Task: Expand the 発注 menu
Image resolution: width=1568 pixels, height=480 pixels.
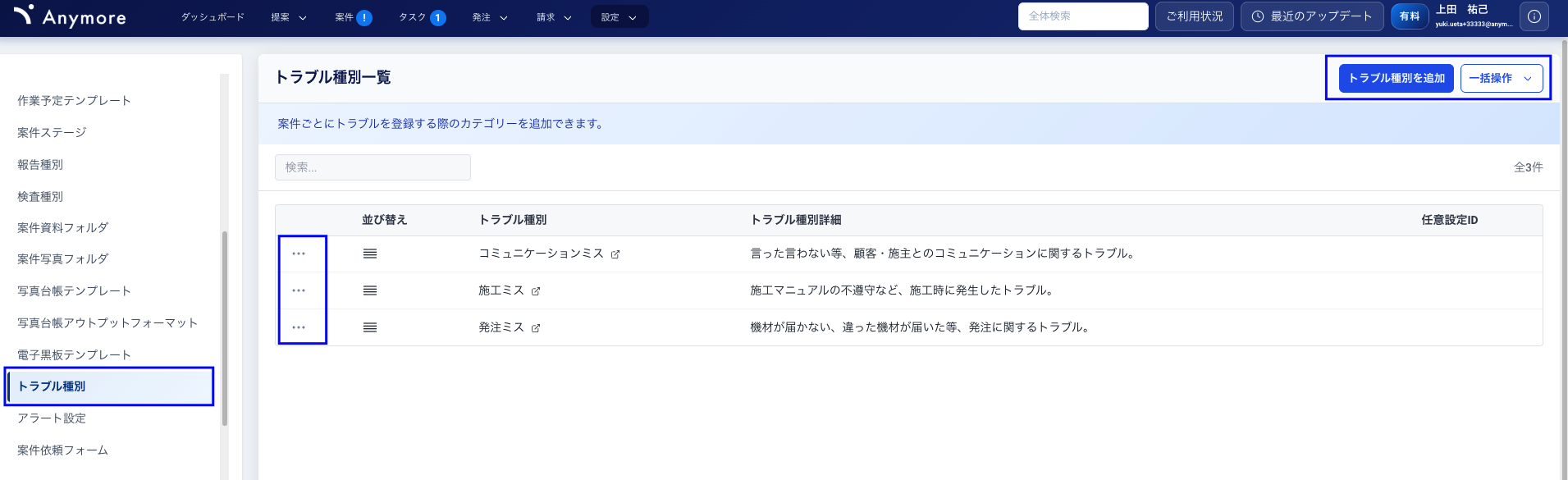Action: point(490,17)
